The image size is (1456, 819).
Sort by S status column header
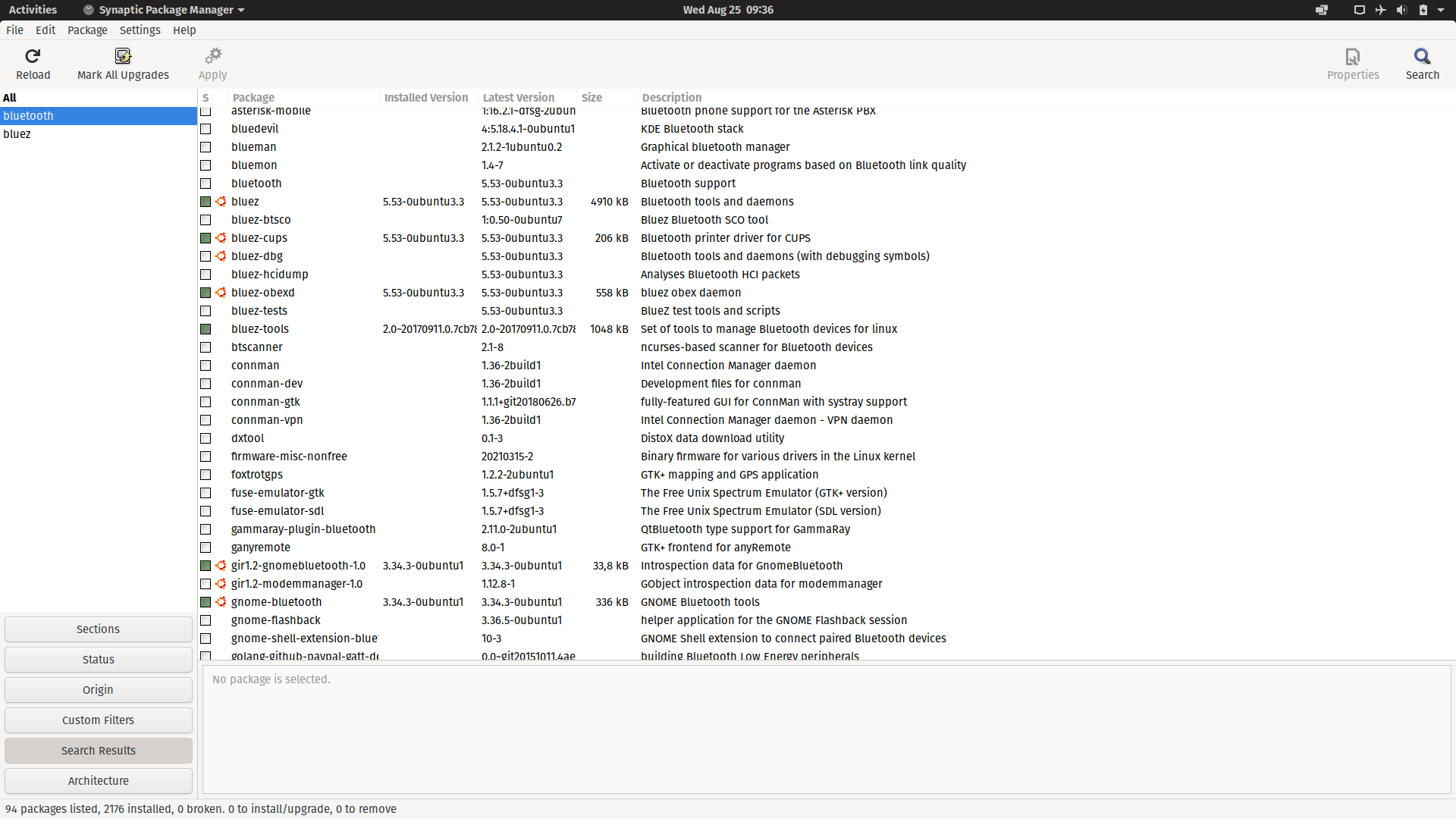[206, 98]
